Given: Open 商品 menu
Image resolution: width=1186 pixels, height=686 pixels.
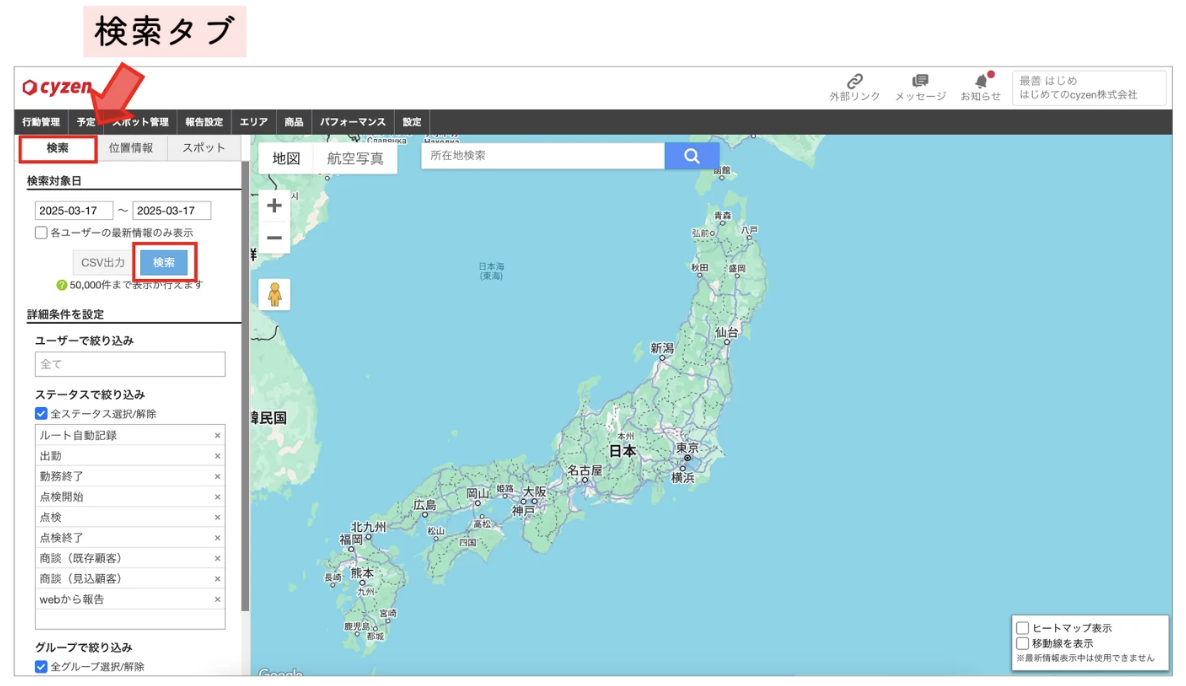Looking at the screenshot, I should coord(294,122).
